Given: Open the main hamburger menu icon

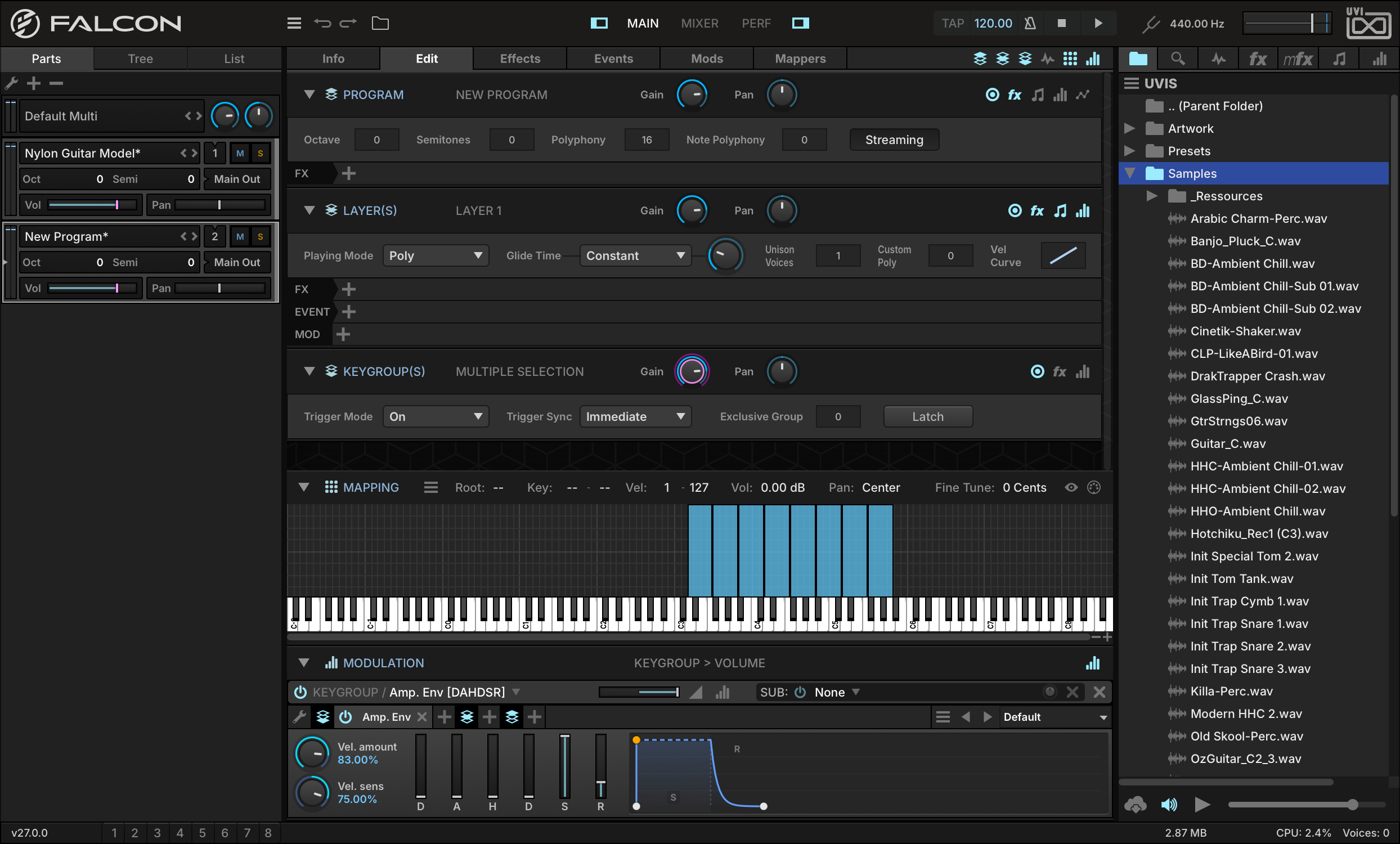Looking at the screenshot, I should (x=294, y=23).
